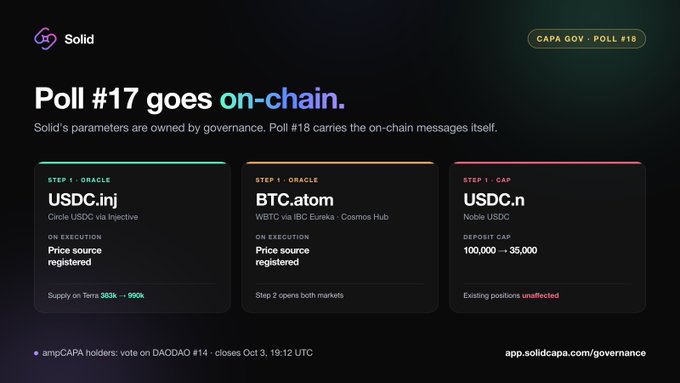Click Circle USDC via Injective subtitle

click(x=93, y=217)
